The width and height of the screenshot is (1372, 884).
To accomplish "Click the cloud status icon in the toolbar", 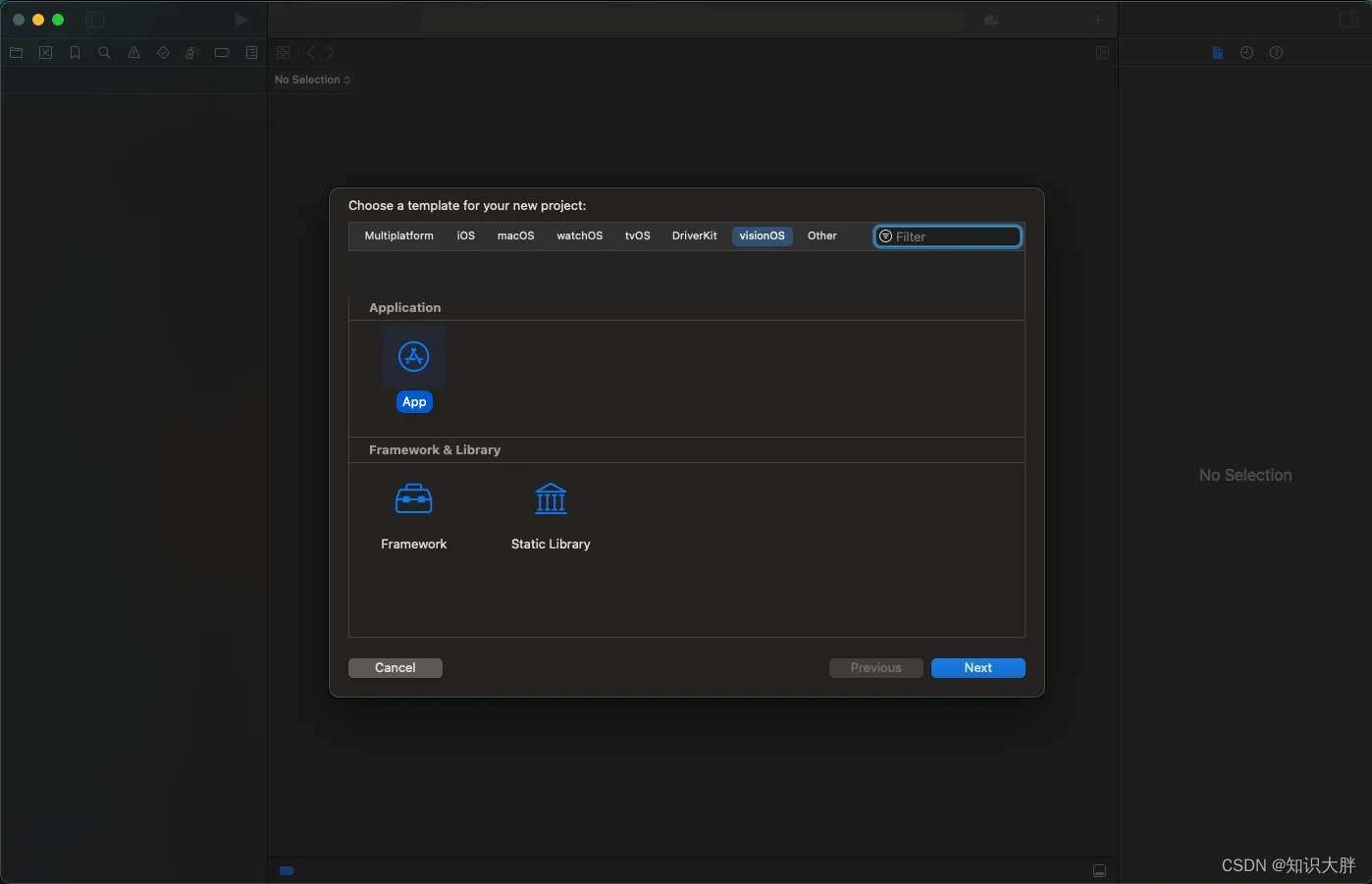I will pos(991,20).
